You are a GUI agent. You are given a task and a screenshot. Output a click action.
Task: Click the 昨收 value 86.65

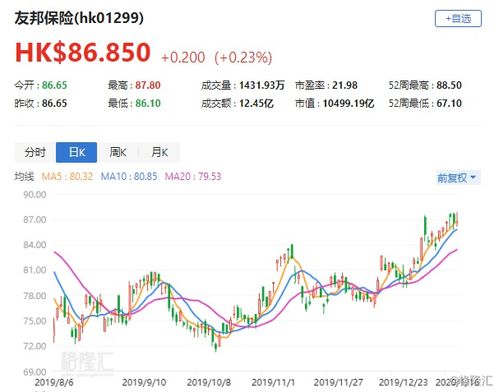pyautogui.click(x=54, y=103)
